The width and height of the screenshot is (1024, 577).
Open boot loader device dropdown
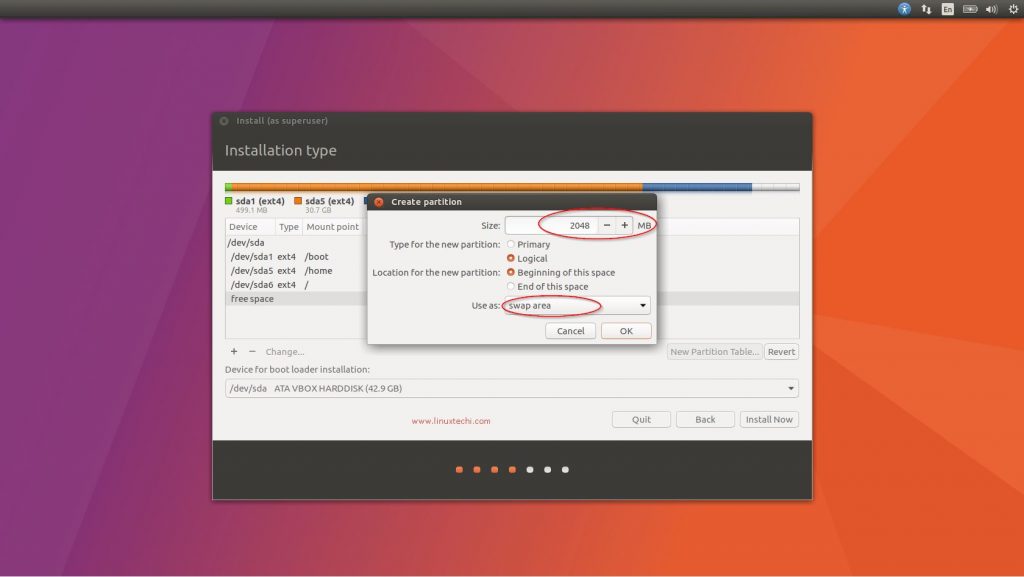511,388
